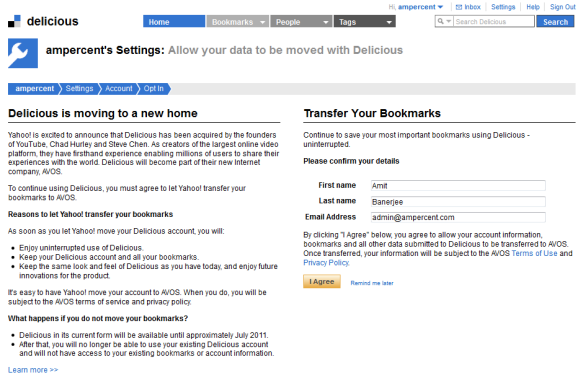
Task: Open the Inbox envelope icon
Action: click(x=459, y=7)
